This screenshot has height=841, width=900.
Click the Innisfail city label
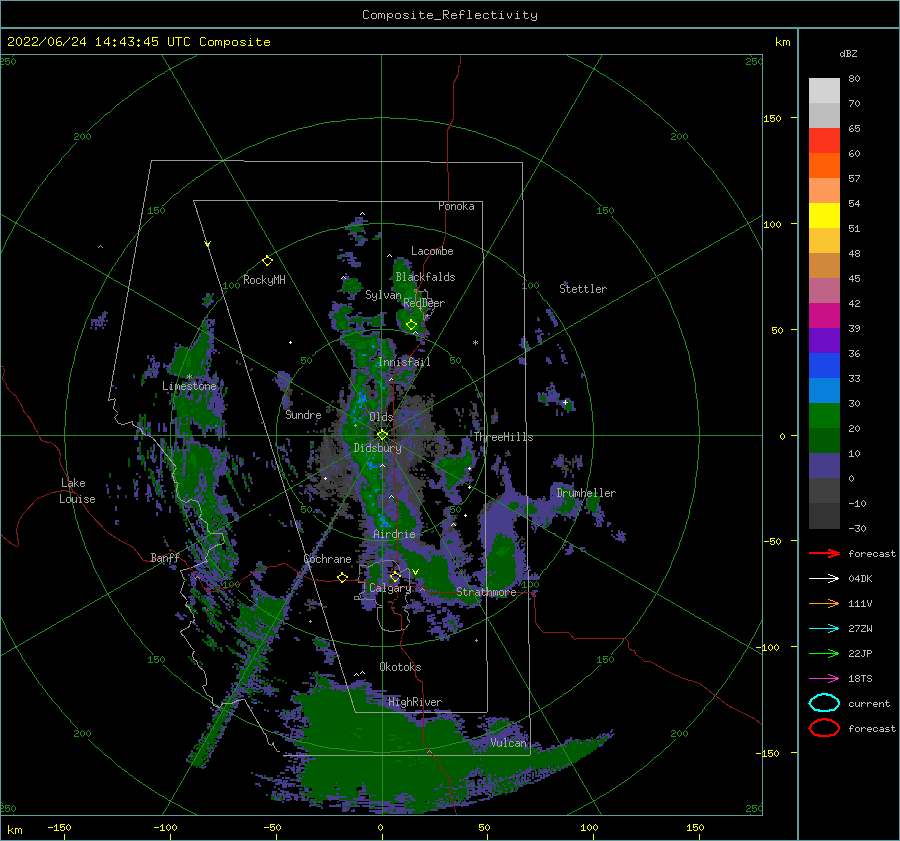pyautogui.click(x=404, y=362)
